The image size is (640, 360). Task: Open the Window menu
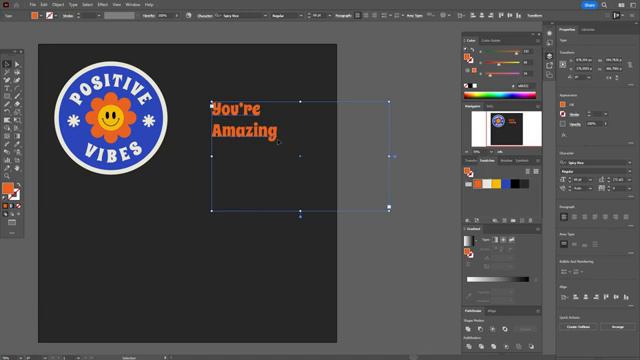[x=133, y=5]
